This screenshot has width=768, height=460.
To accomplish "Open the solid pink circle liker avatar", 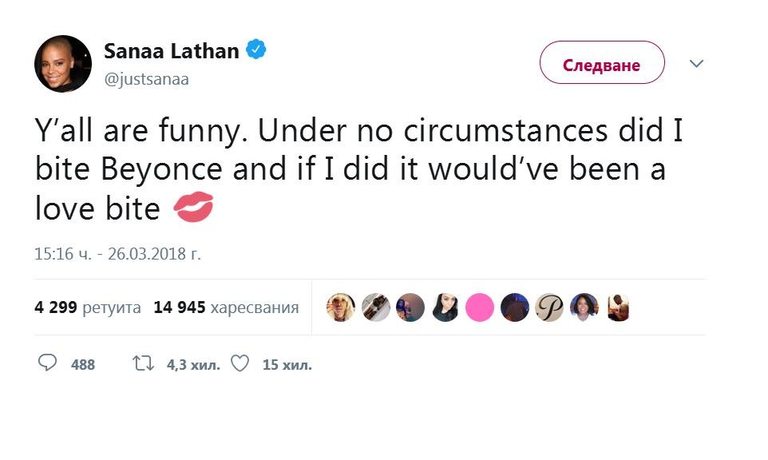I will coord(480,307).
